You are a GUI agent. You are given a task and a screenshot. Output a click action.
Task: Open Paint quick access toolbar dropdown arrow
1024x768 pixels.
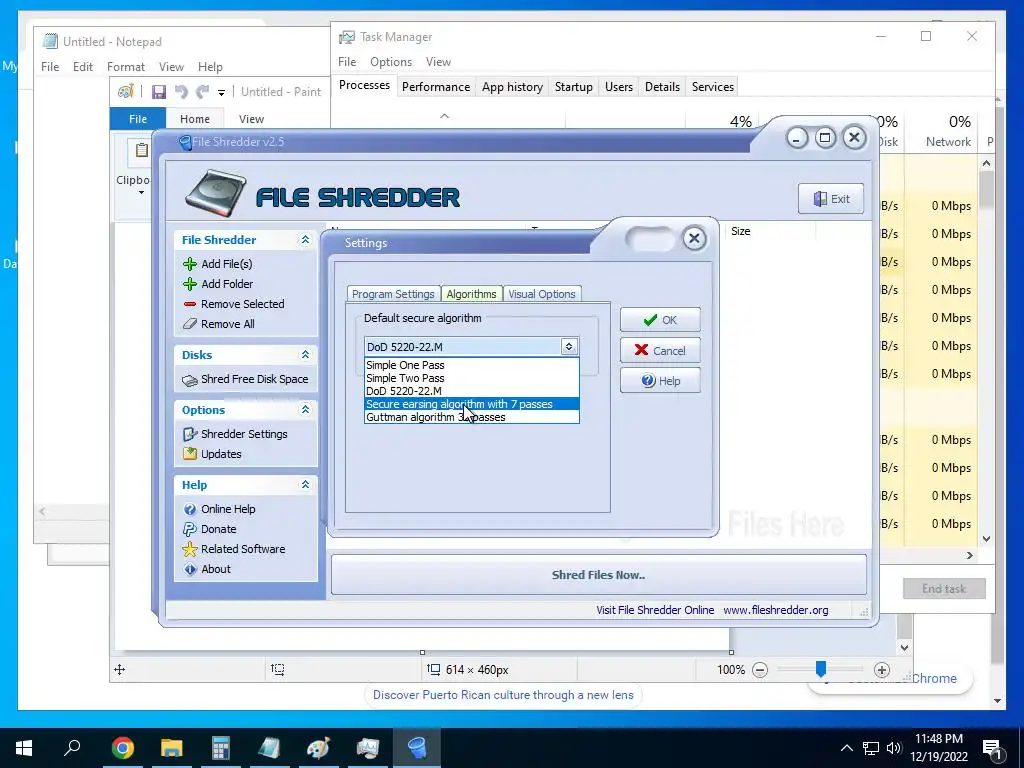click(221, 93)
